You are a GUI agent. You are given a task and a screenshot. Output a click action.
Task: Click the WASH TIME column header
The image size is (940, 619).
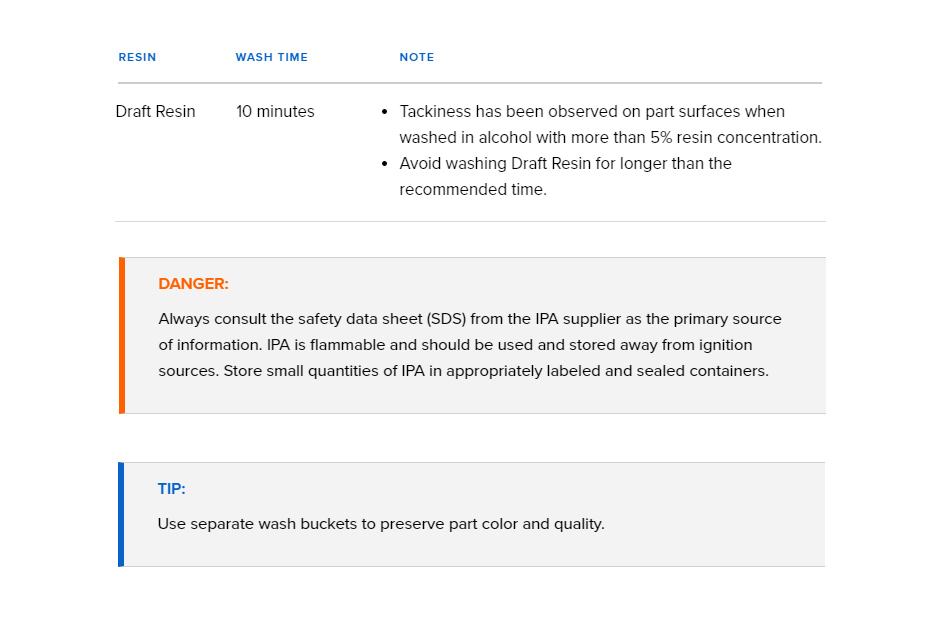pyautogui.click(x=272, y=57)
